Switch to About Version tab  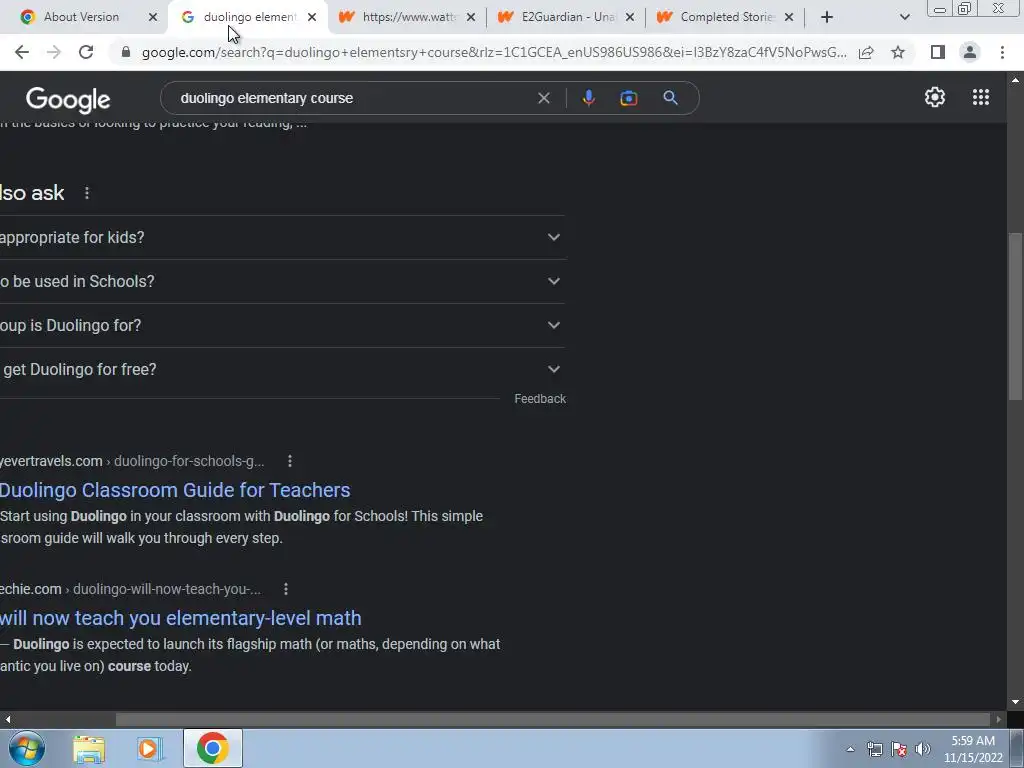point(82,17)
